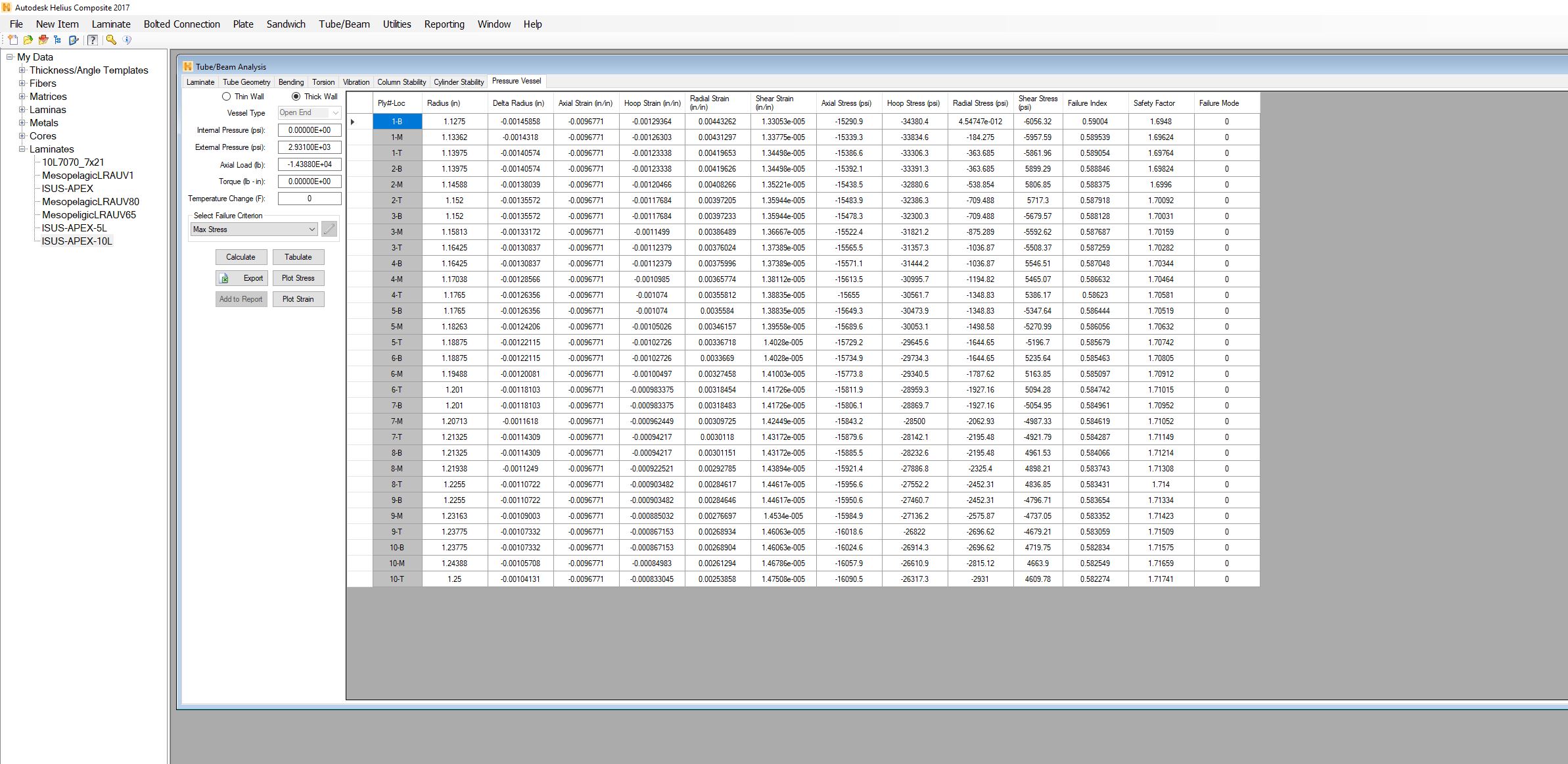1568x764 pixels.
Task: Export results with the Export button
Action: click(x=241, y=278)
